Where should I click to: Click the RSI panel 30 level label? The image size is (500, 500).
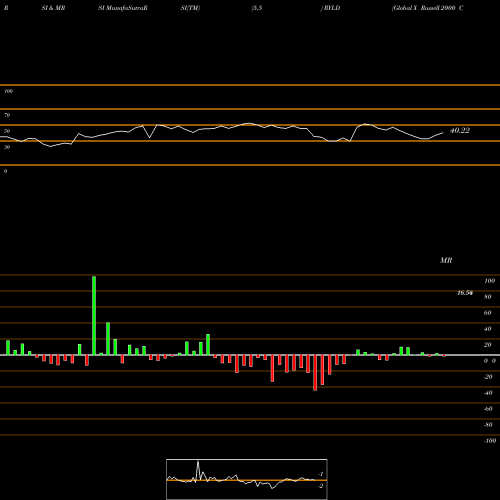coord(7,147)
